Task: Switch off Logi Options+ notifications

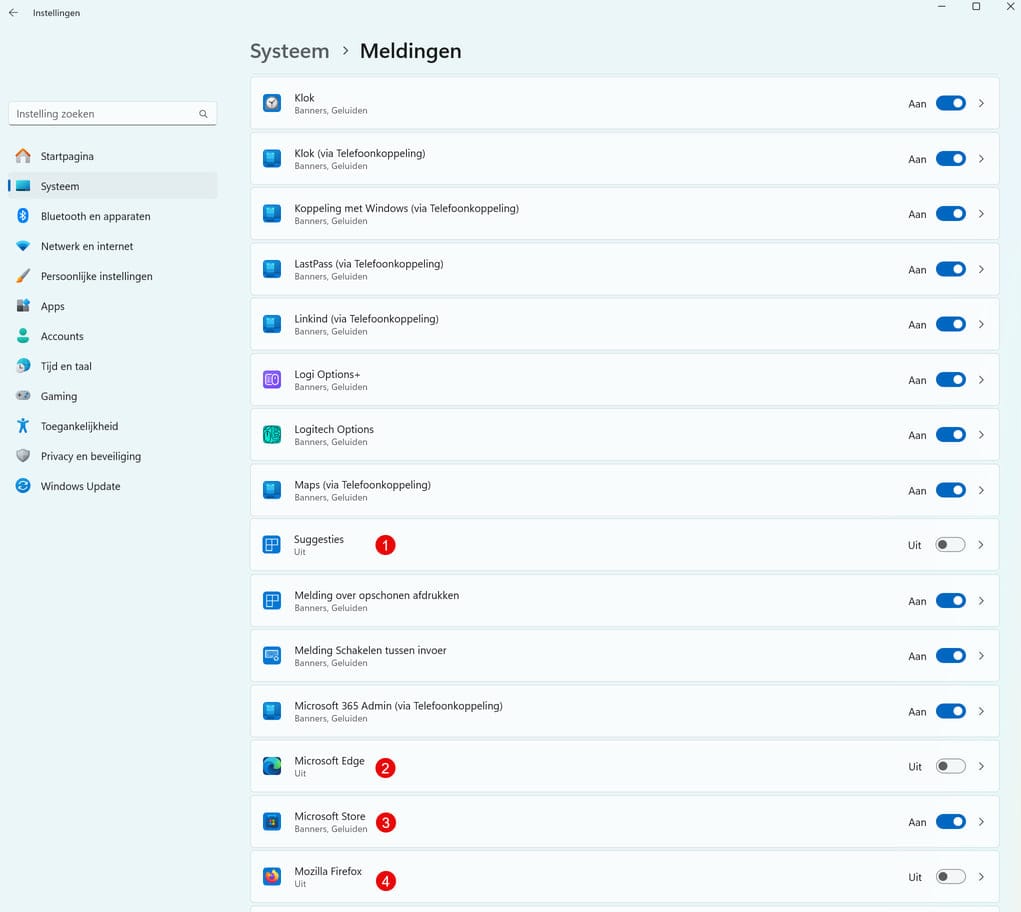Action: pyautogui.click(x=951, y=380)
